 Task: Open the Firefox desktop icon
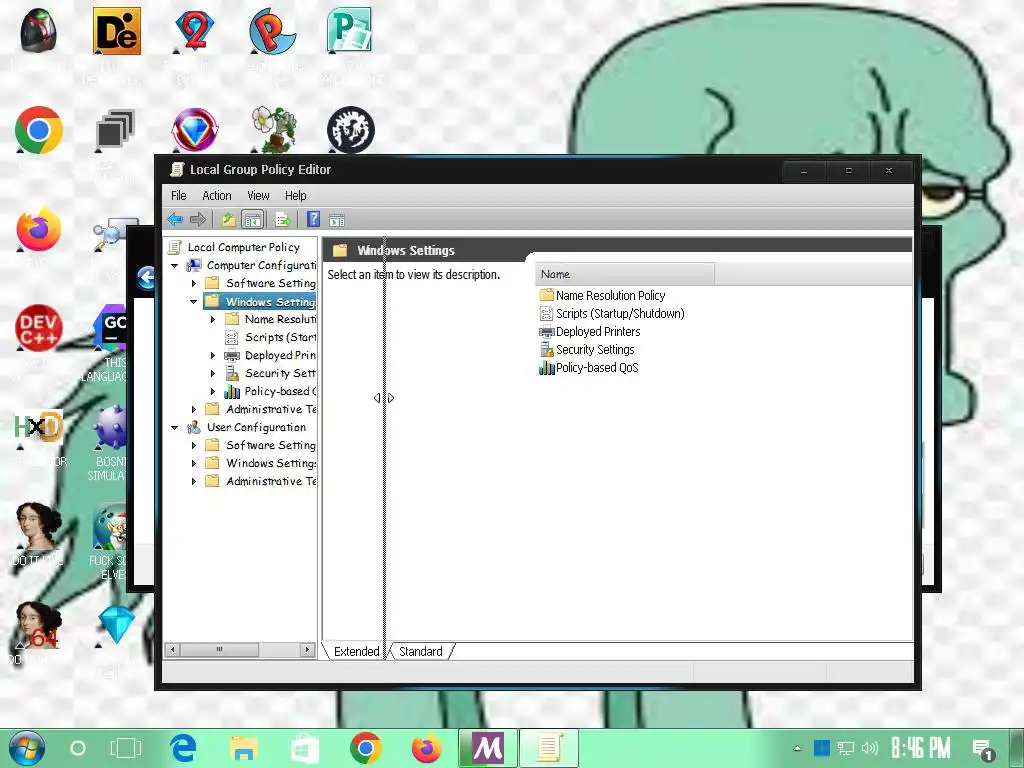[x=39, y=229]
